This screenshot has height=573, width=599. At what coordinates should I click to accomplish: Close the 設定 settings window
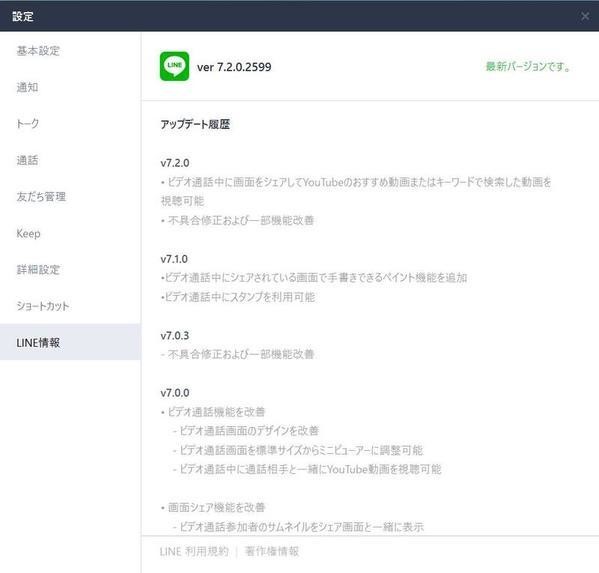[584, 16]
